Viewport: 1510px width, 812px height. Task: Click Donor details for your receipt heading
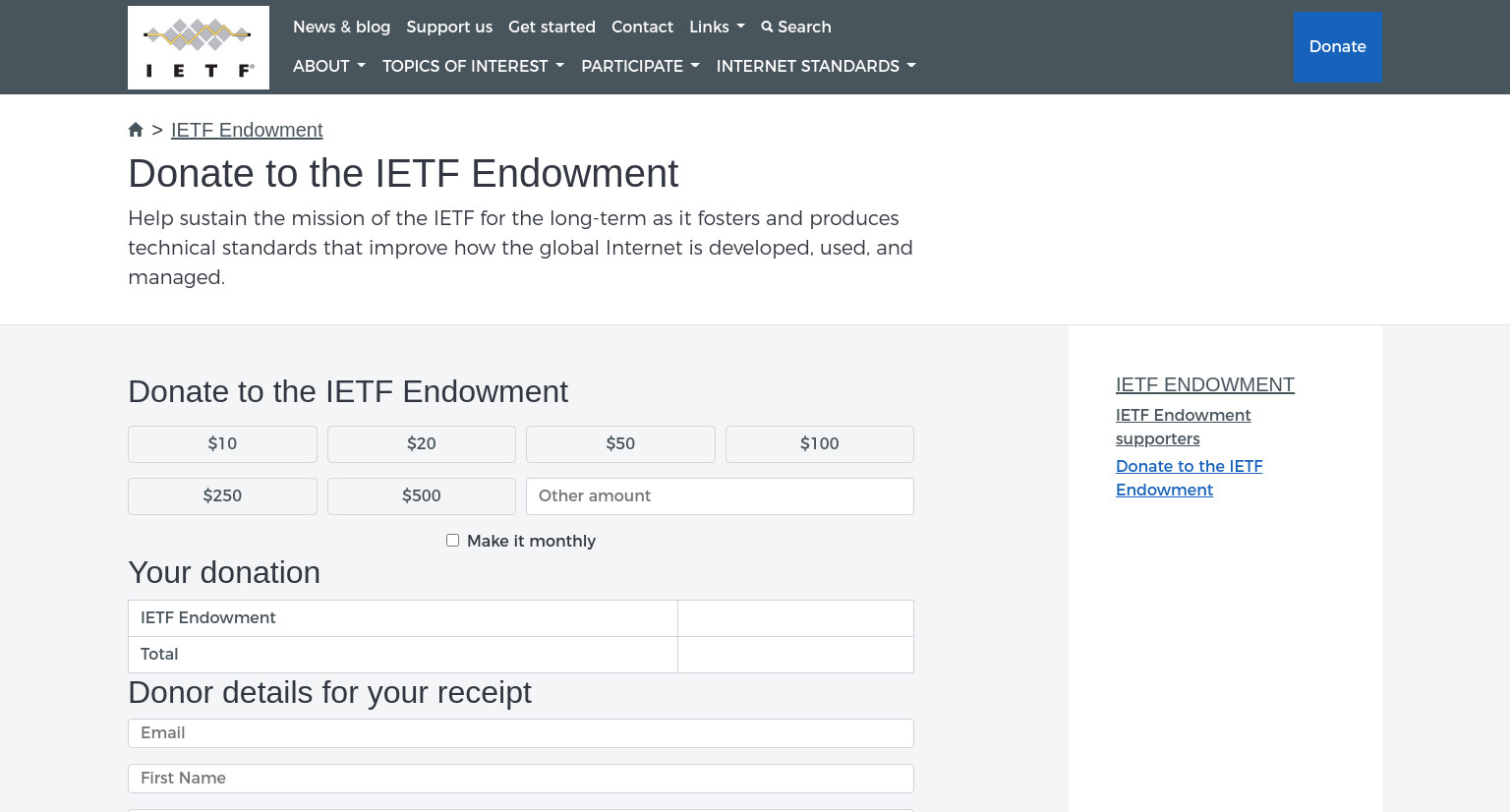329,692
